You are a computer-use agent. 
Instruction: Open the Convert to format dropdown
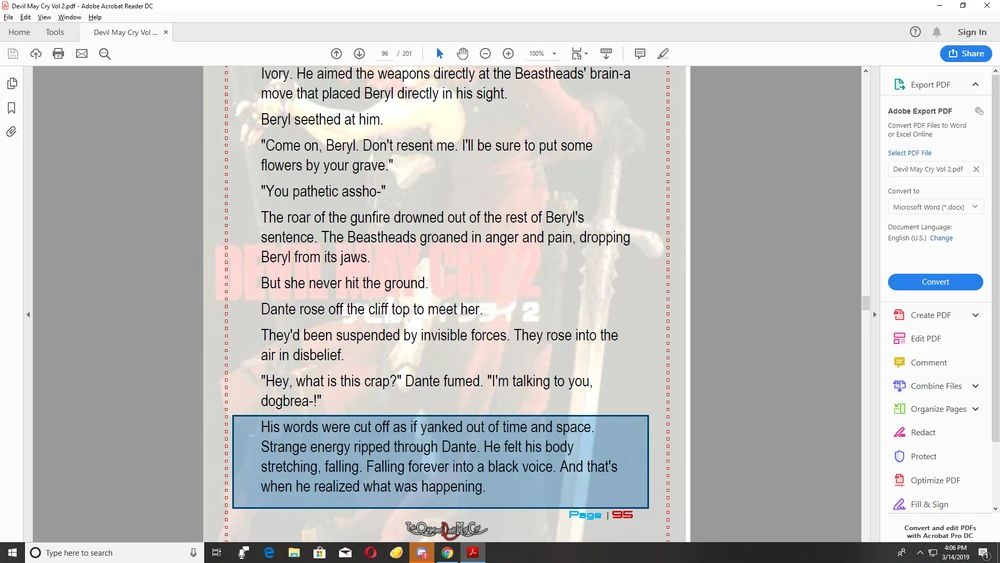(935, 207)
